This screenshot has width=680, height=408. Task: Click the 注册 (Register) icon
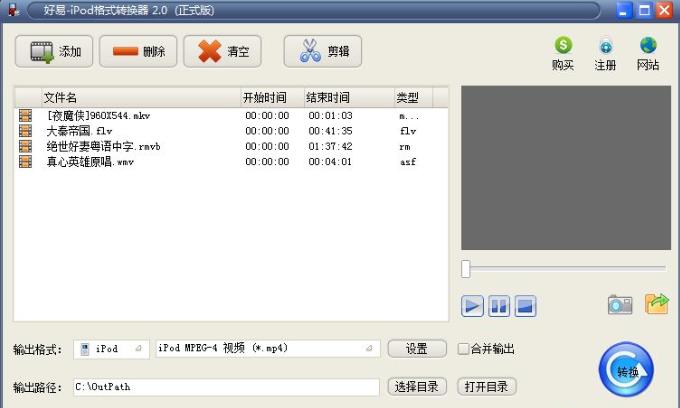coord(605,54)
